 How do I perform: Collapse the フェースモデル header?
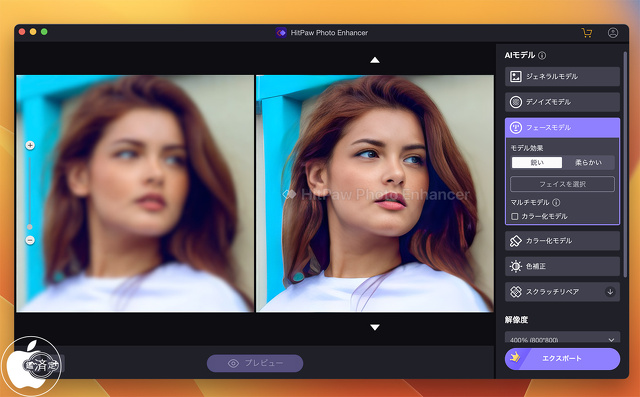(x=562, y=127)
